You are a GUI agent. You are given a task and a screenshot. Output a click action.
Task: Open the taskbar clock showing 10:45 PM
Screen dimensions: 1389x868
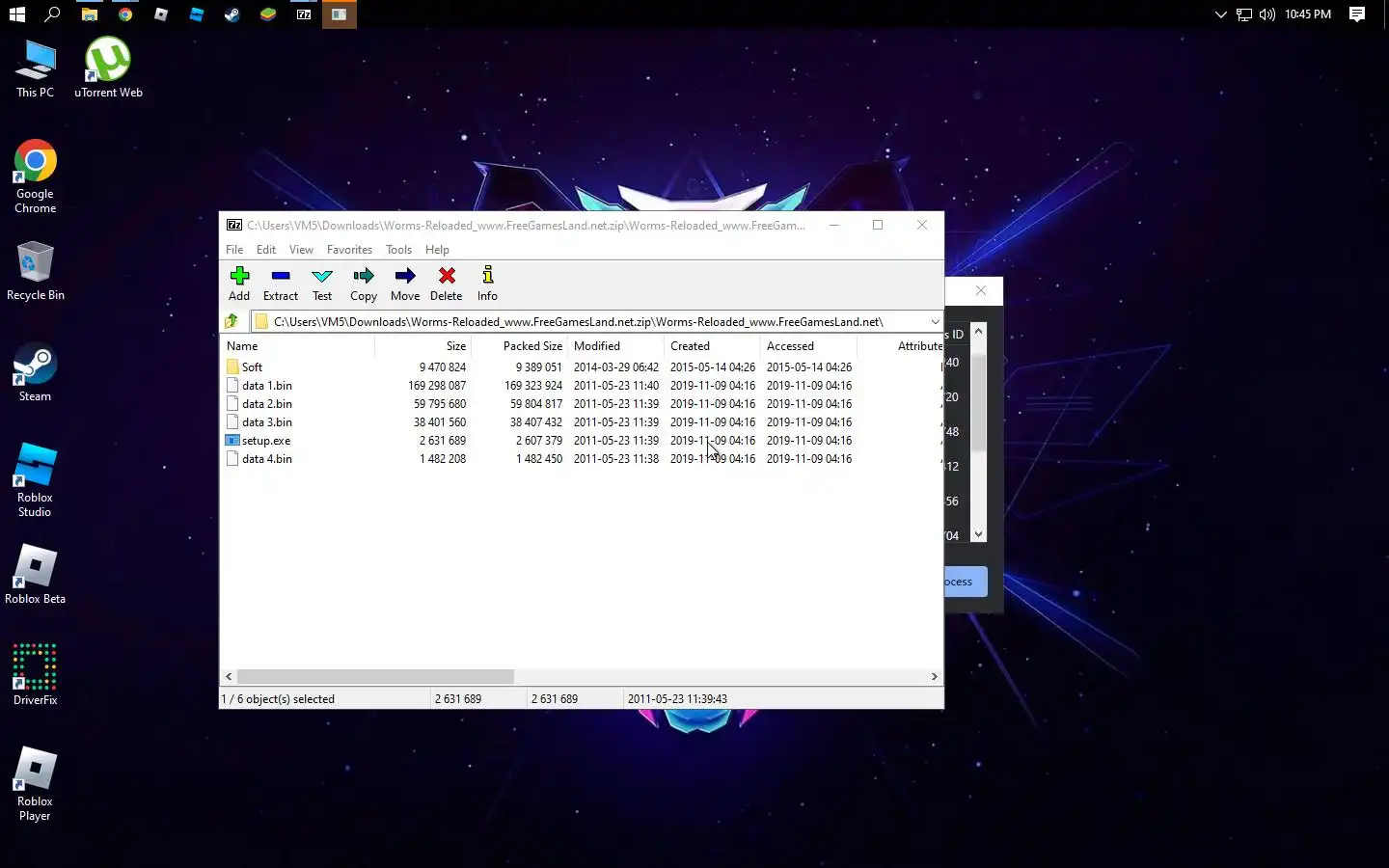[x=1308, y=14]
